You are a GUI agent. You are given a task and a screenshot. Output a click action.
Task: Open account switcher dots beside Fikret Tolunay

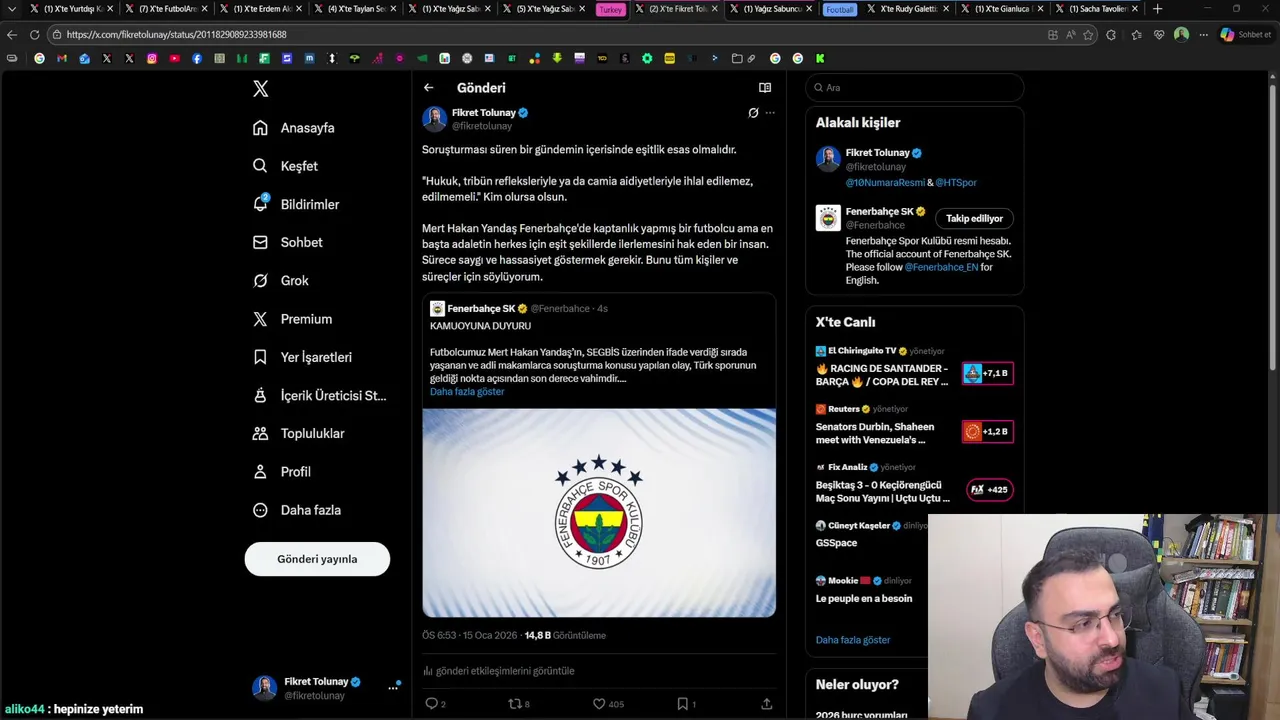tap(393, 688)
